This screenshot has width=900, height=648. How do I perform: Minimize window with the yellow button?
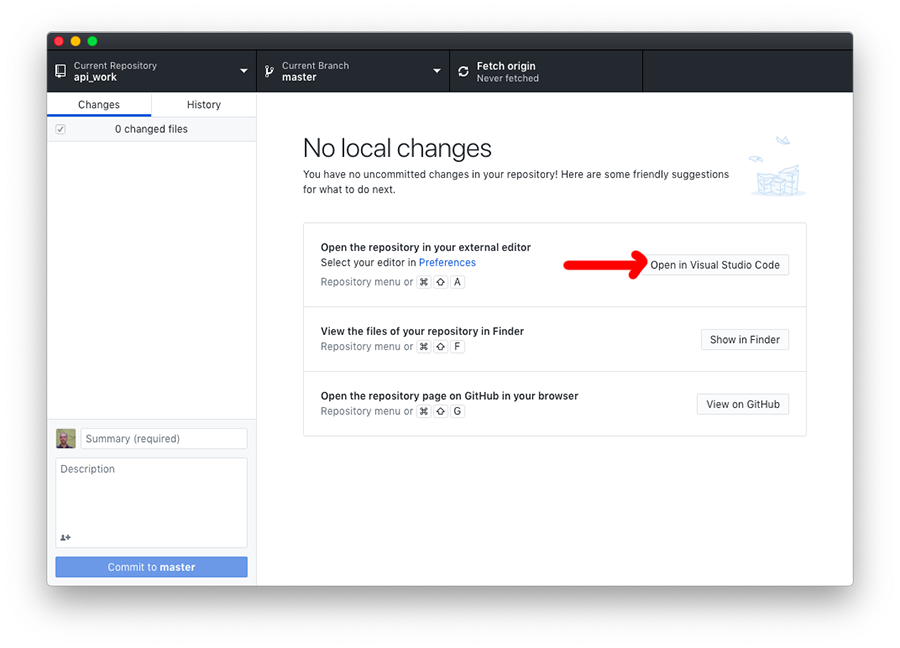coord(75,41)
